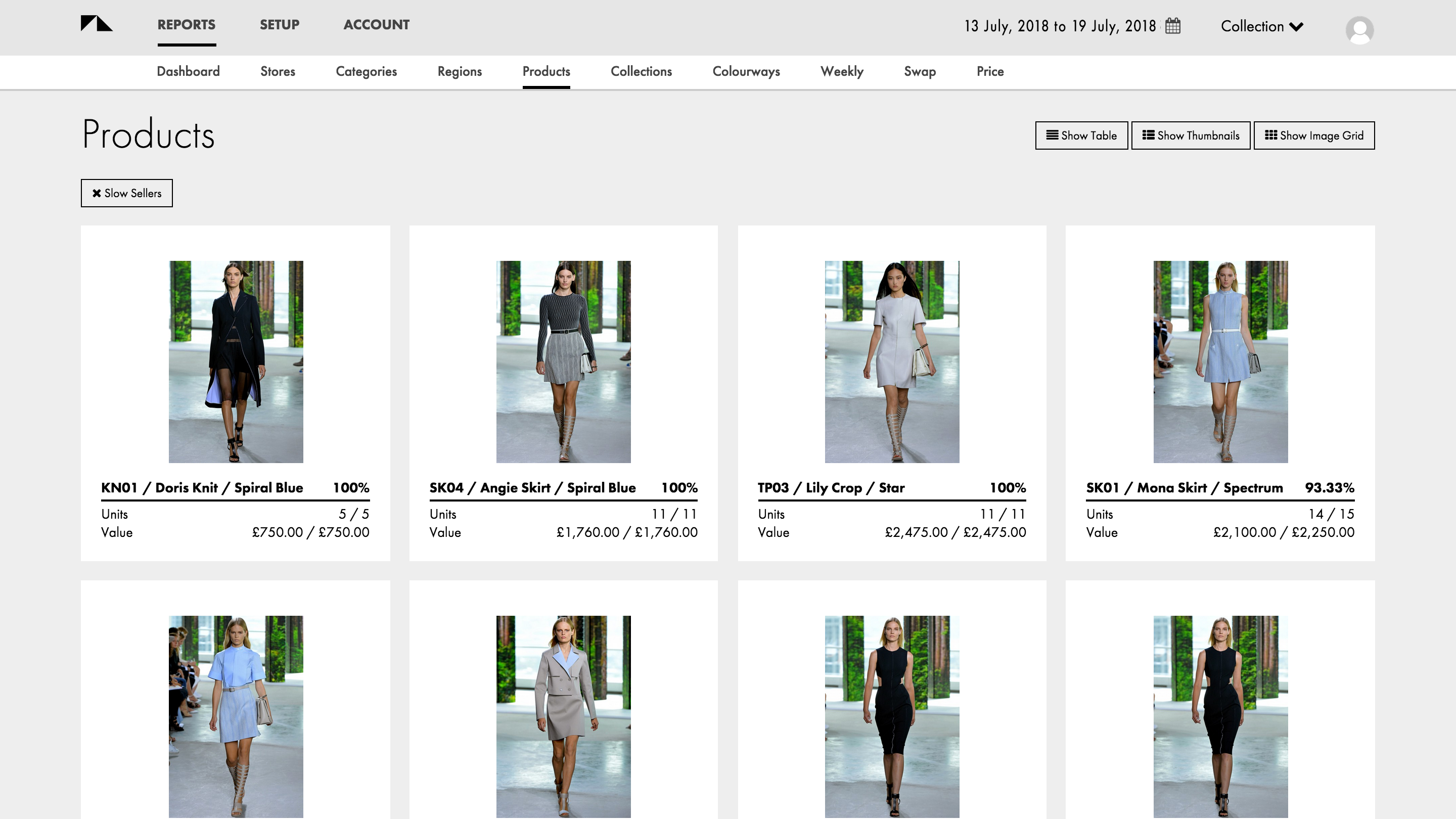The image size is (1456, 819).
Task: Click the KN01 / Doris Knit / Spiral Blue title
Action: tap(202, 488)
